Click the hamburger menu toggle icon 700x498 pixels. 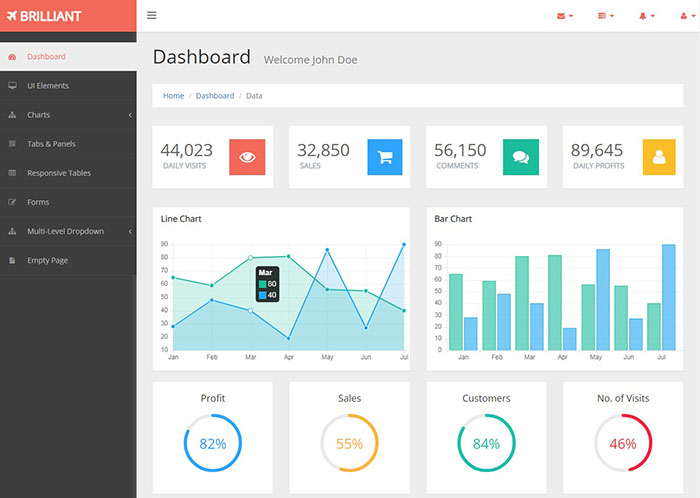(152, 15)
